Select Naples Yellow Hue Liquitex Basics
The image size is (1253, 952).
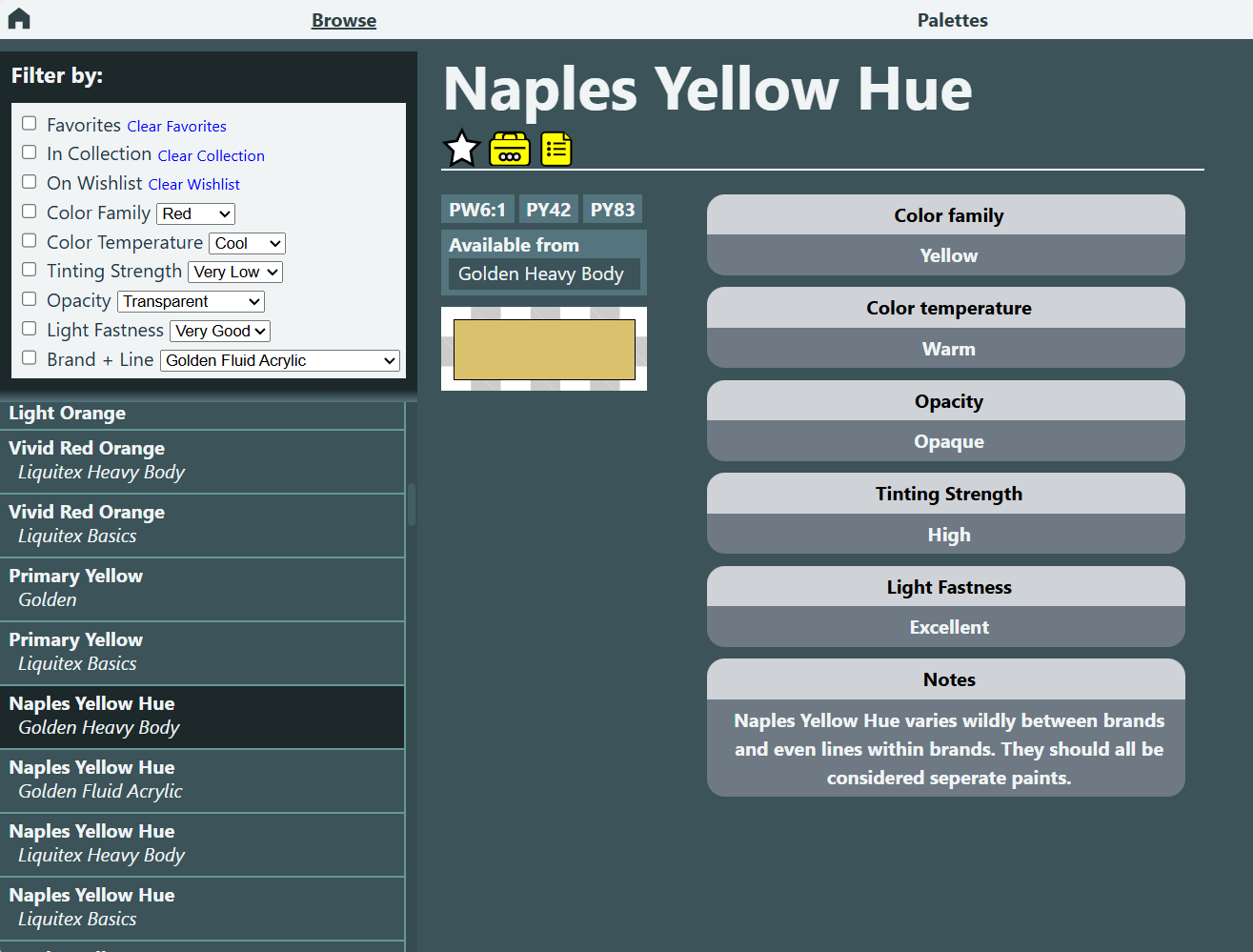[202, 908]
